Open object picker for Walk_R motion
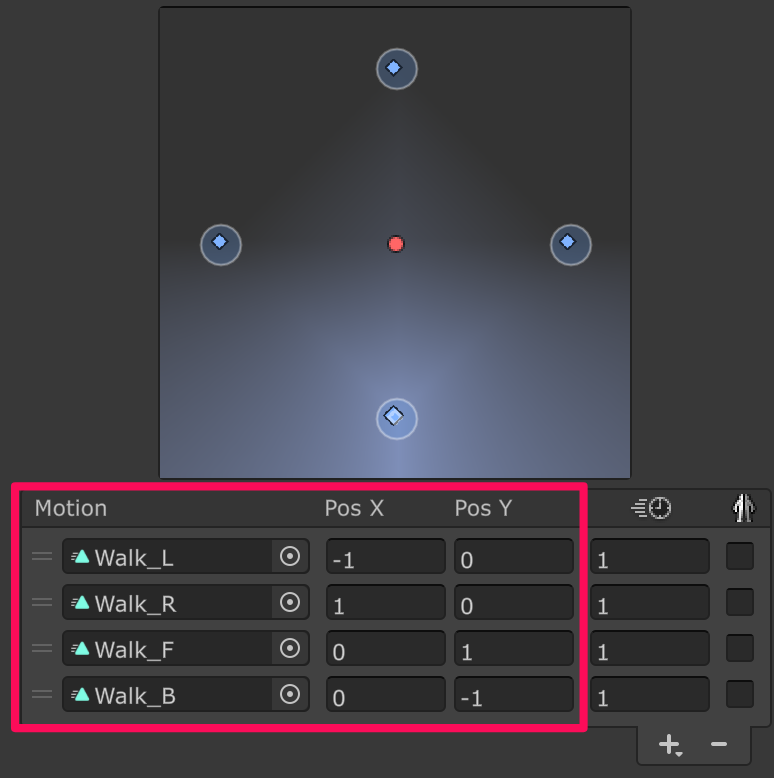This screenshot has width=774, height=778. pos(290,603)
